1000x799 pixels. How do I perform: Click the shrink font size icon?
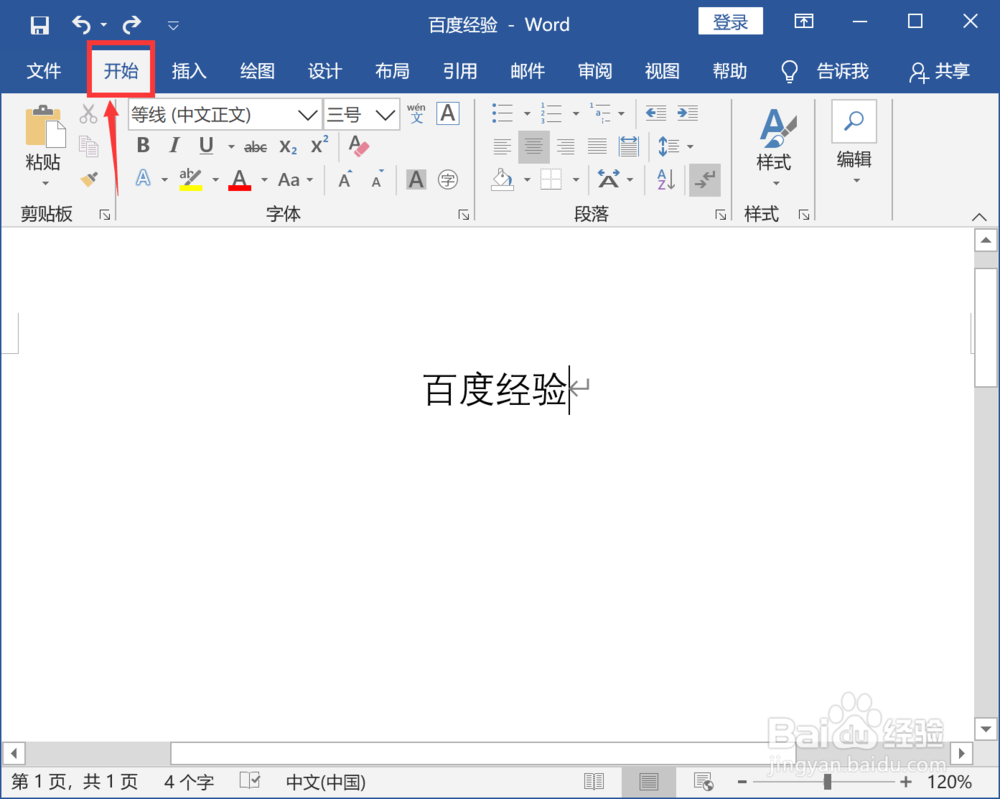(378, 179)
